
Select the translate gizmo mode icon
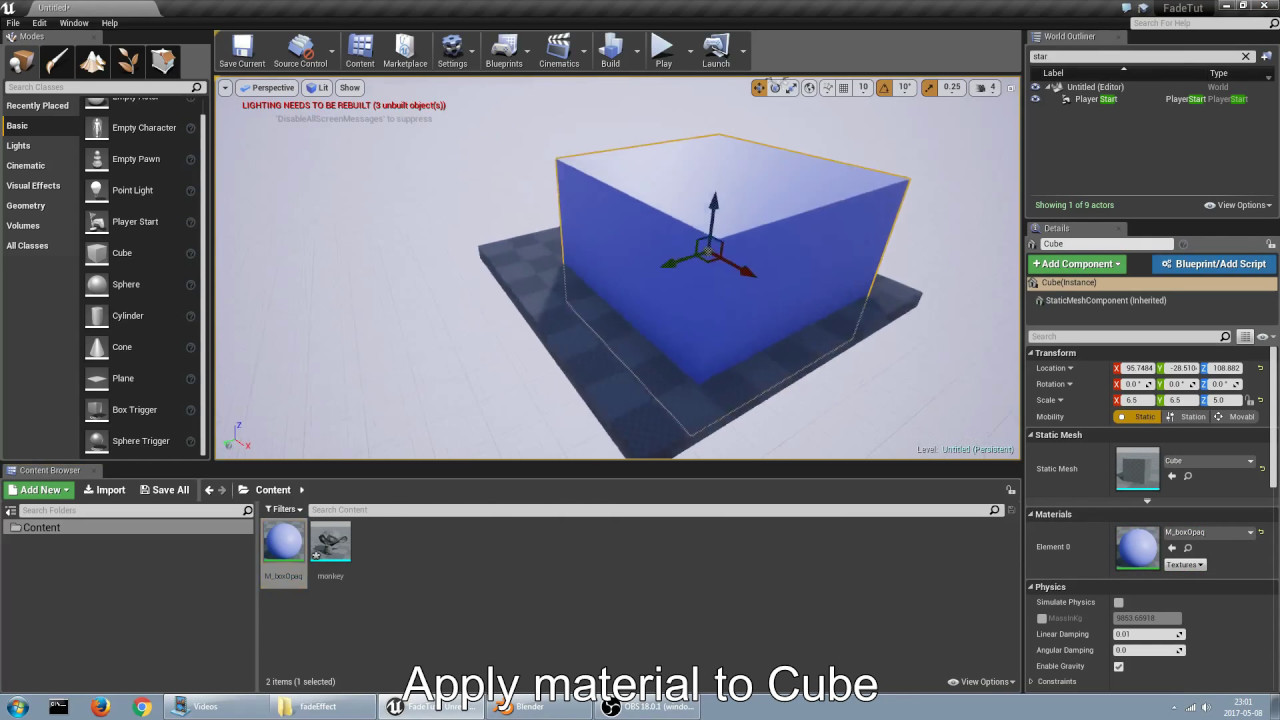tap(759, 88)
